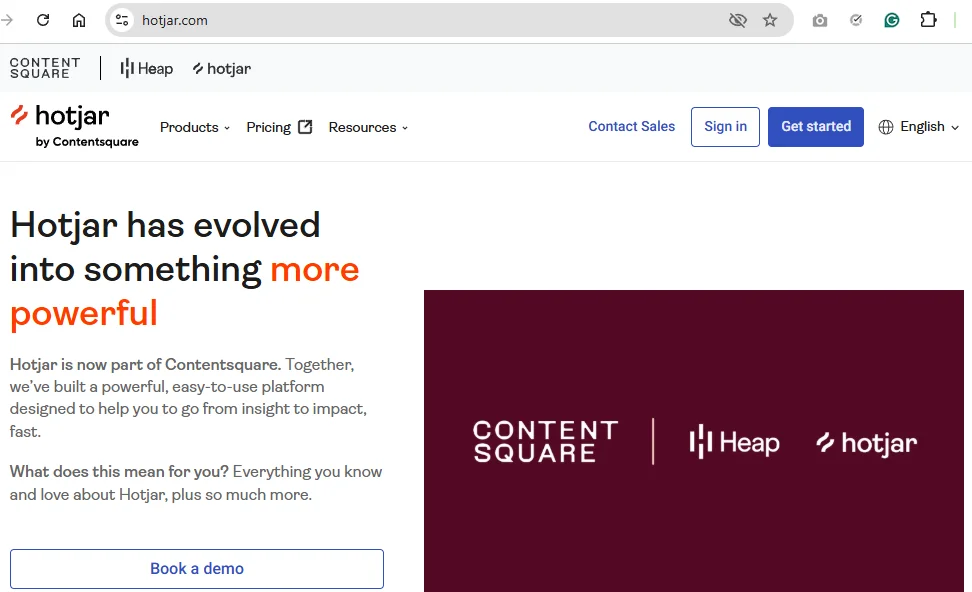The height and width of the screenshot is (592, 972).
Task: Open the English language dropdown
Action: (x=919, y=126)
